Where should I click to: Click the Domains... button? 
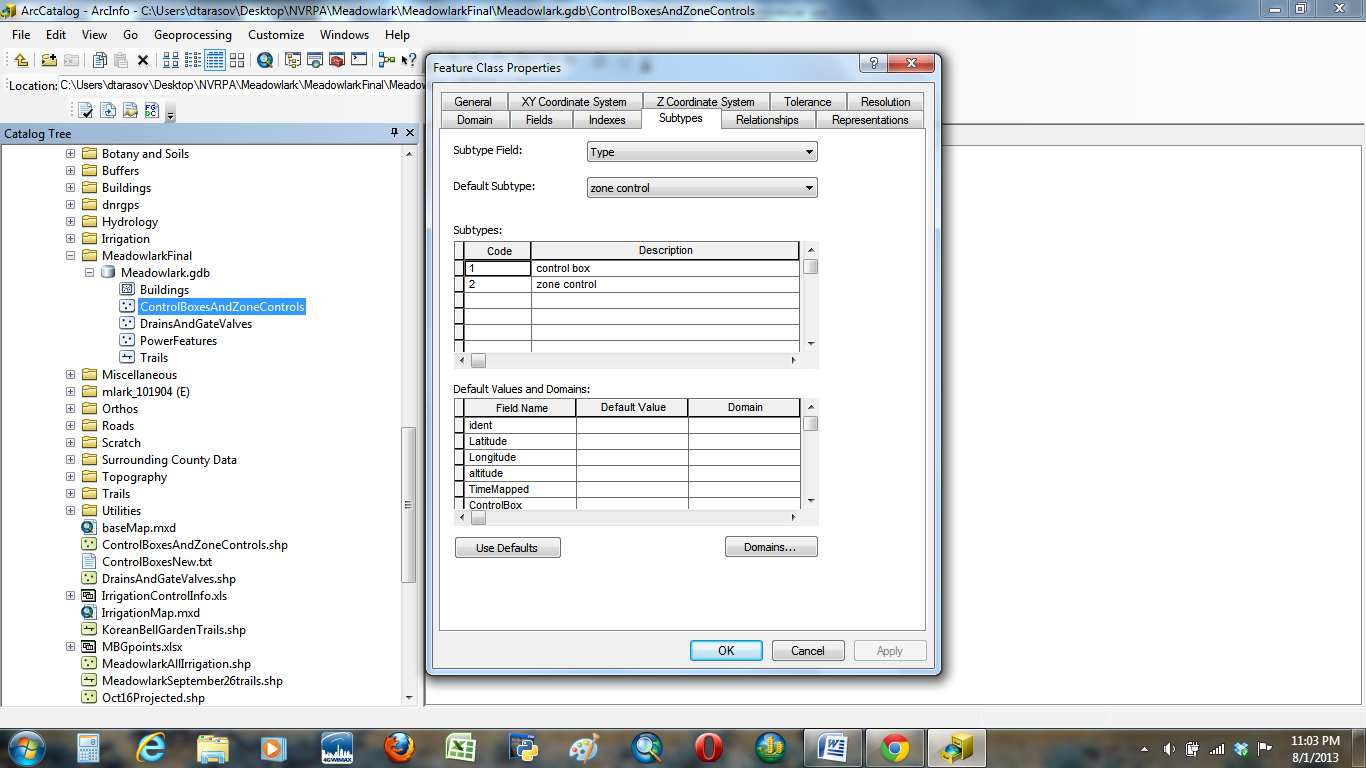pyautogui.click(x=770, y=548)
